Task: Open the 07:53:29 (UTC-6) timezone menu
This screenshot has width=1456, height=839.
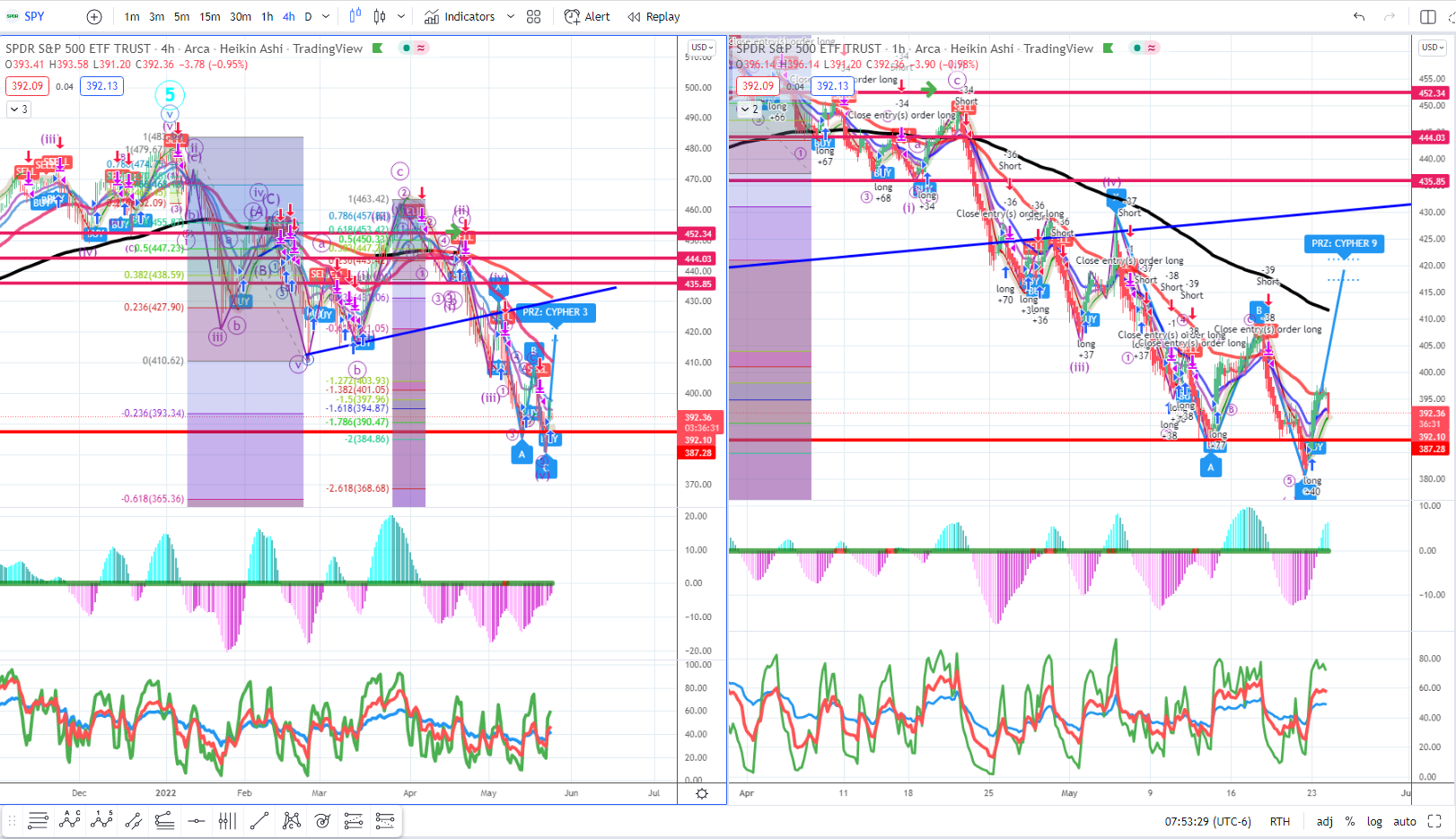Action: coord(1207,821)
